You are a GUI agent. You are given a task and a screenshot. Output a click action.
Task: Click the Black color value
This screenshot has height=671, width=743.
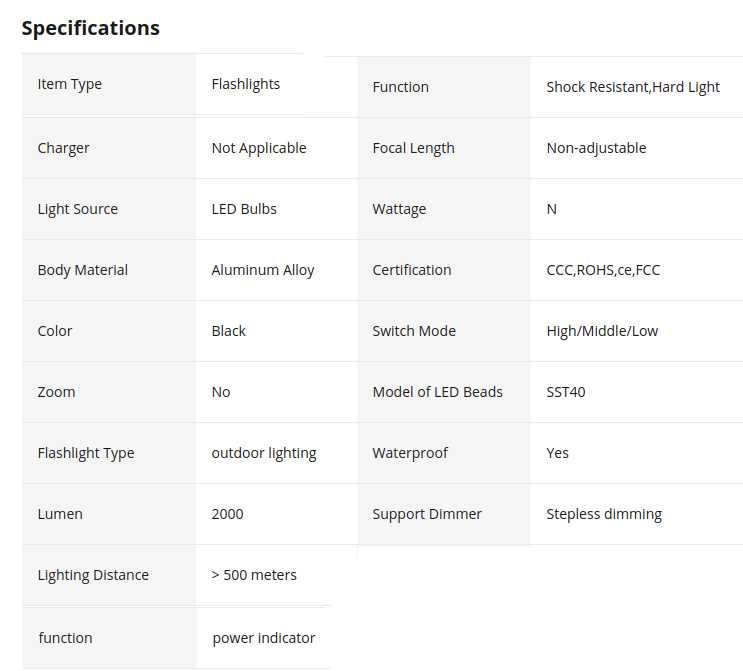(x=229, y=331)
